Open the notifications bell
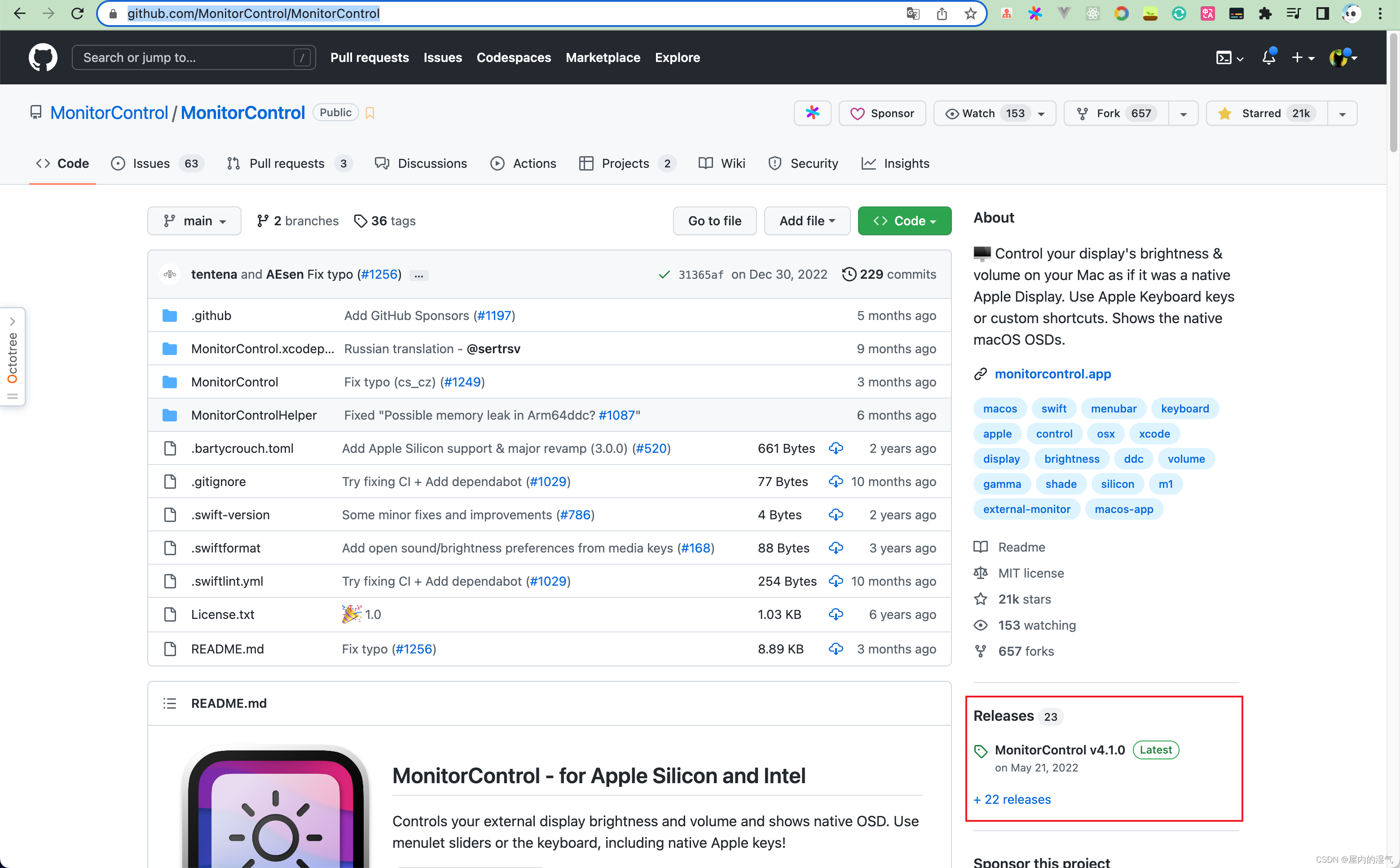The image size is (1400, 868). point(1268,57)
